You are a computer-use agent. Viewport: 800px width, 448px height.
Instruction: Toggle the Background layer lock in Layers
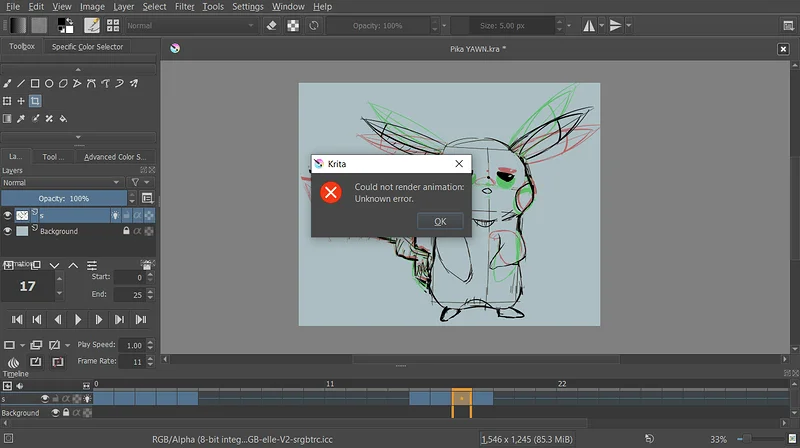pos(125,231)
